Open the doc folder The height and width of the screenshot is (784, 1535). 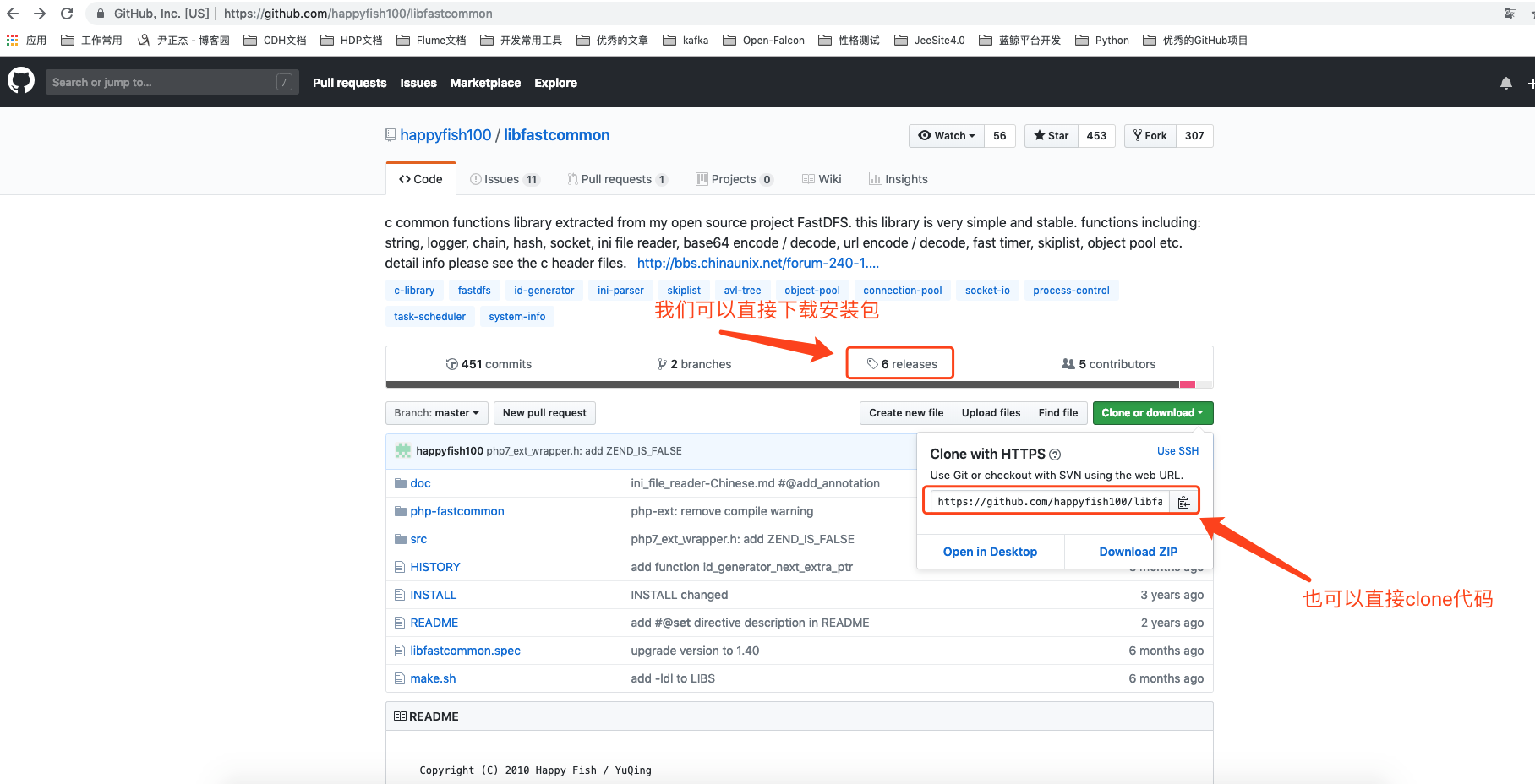point(420,483)
